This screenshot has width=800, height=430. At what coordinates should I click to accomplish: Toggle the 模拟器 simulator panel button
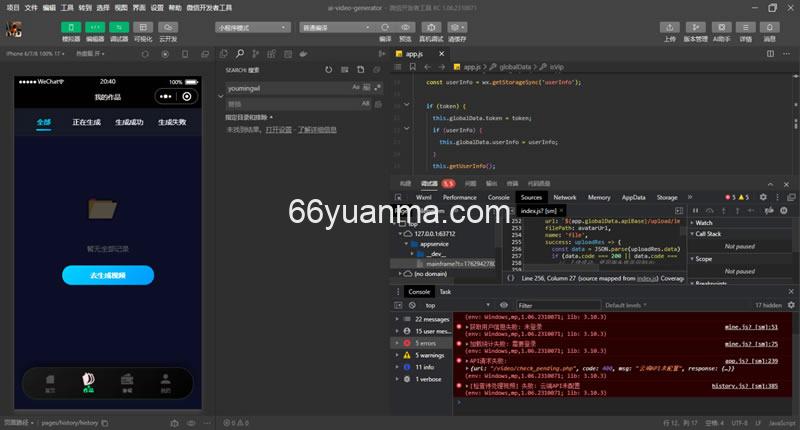(x=71, y=27)
